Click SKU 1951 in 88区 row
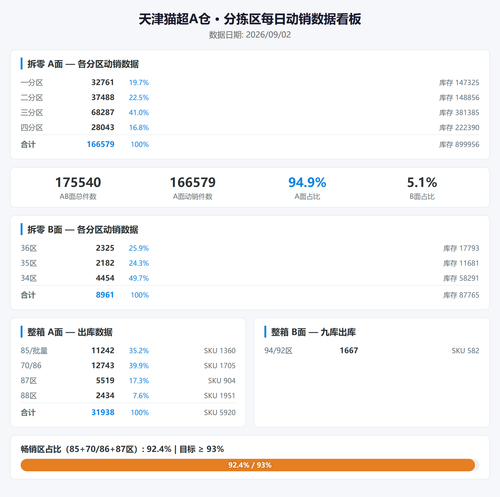500x497 pixels. click(220, 395)
